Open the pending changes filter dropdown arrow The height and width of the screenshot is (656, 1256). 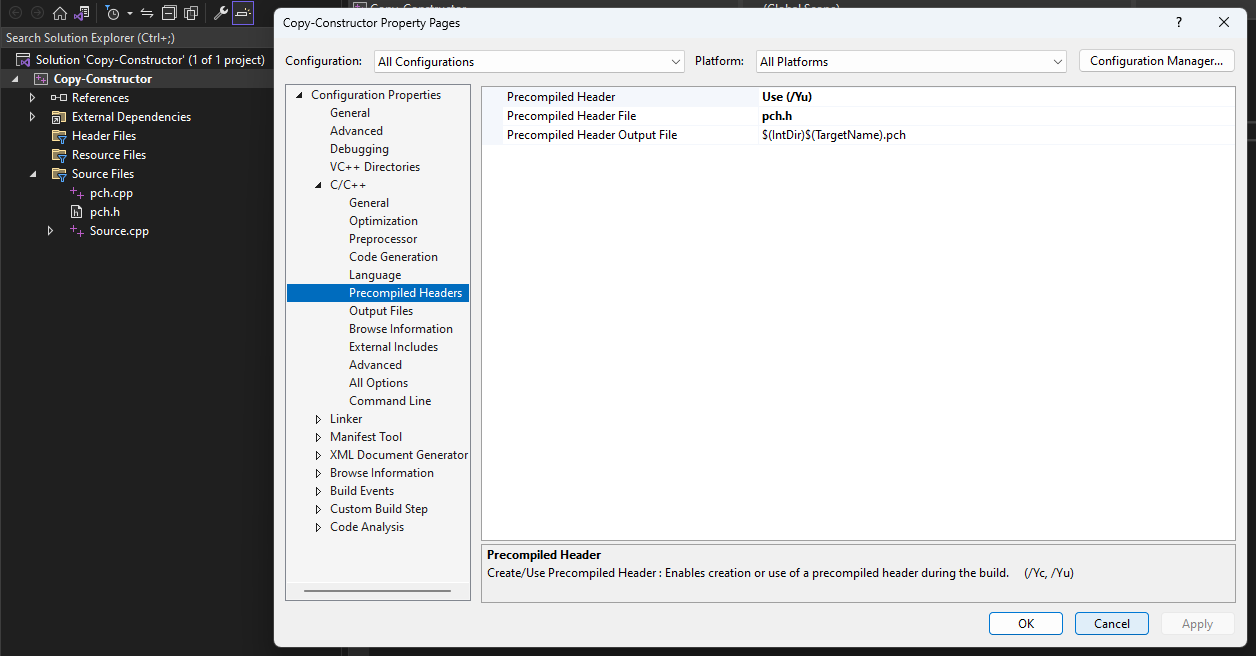[130, 14]
